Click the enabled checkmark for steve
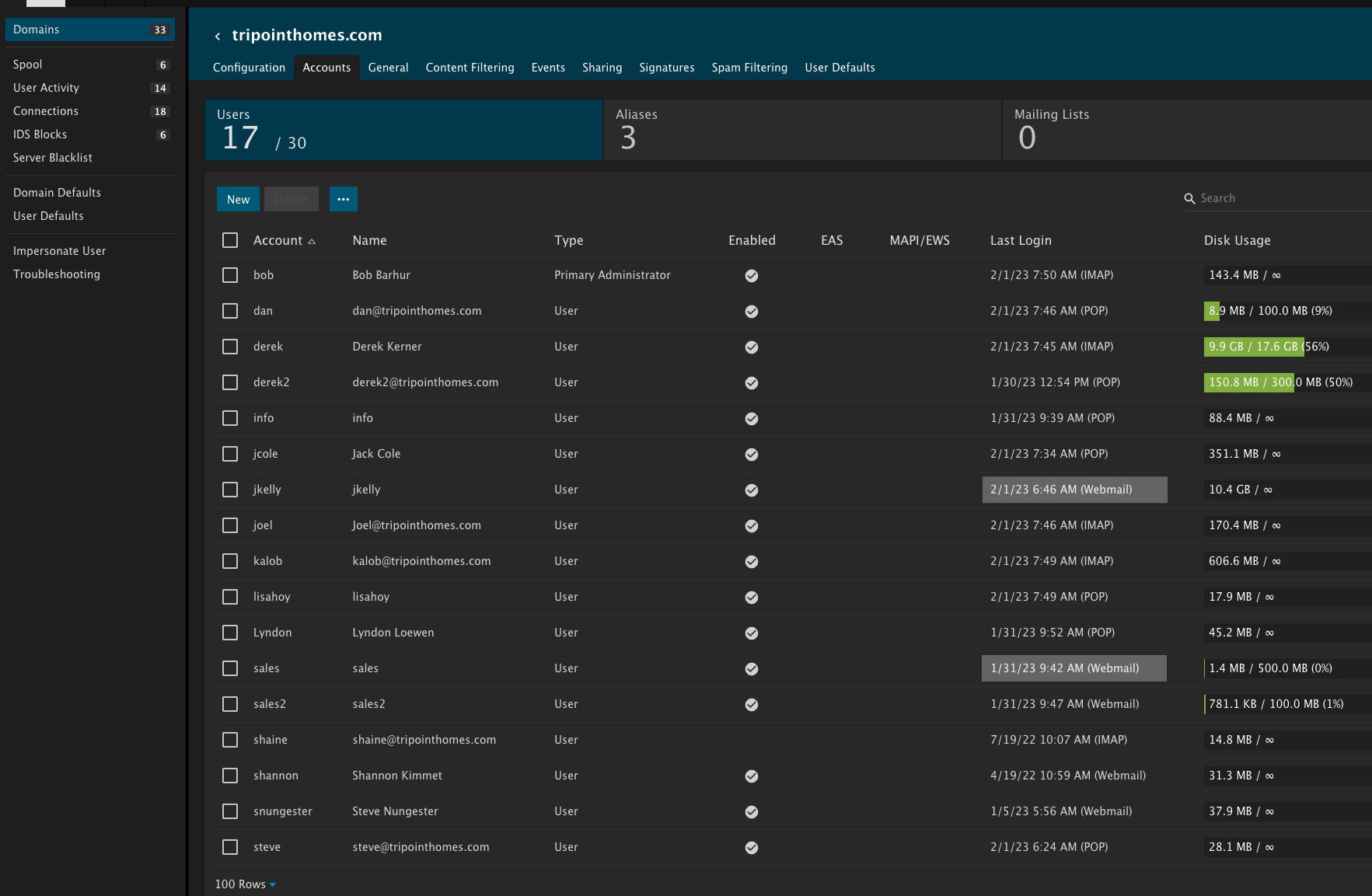The image size is (1372, 896). pyautogui.click(x=751, y=848)
